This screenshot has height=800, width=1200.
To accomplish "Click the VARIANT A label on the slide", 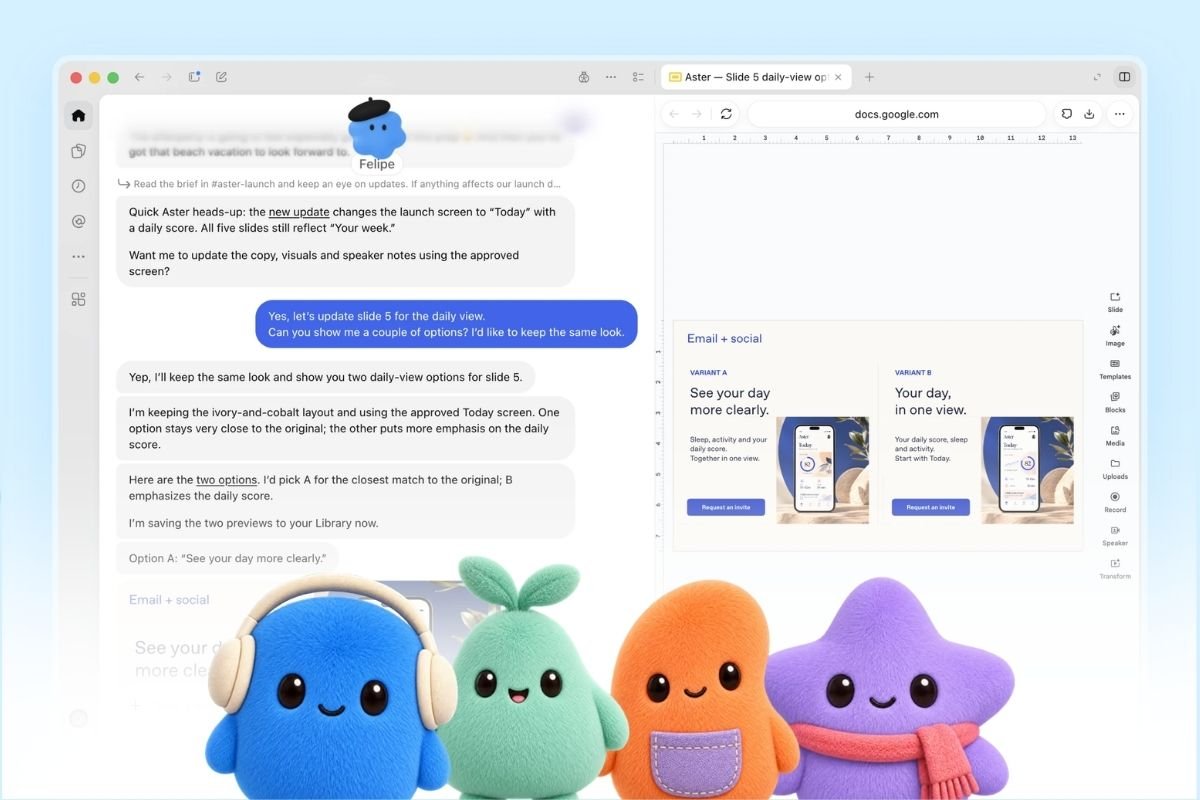I will point(708,372).
